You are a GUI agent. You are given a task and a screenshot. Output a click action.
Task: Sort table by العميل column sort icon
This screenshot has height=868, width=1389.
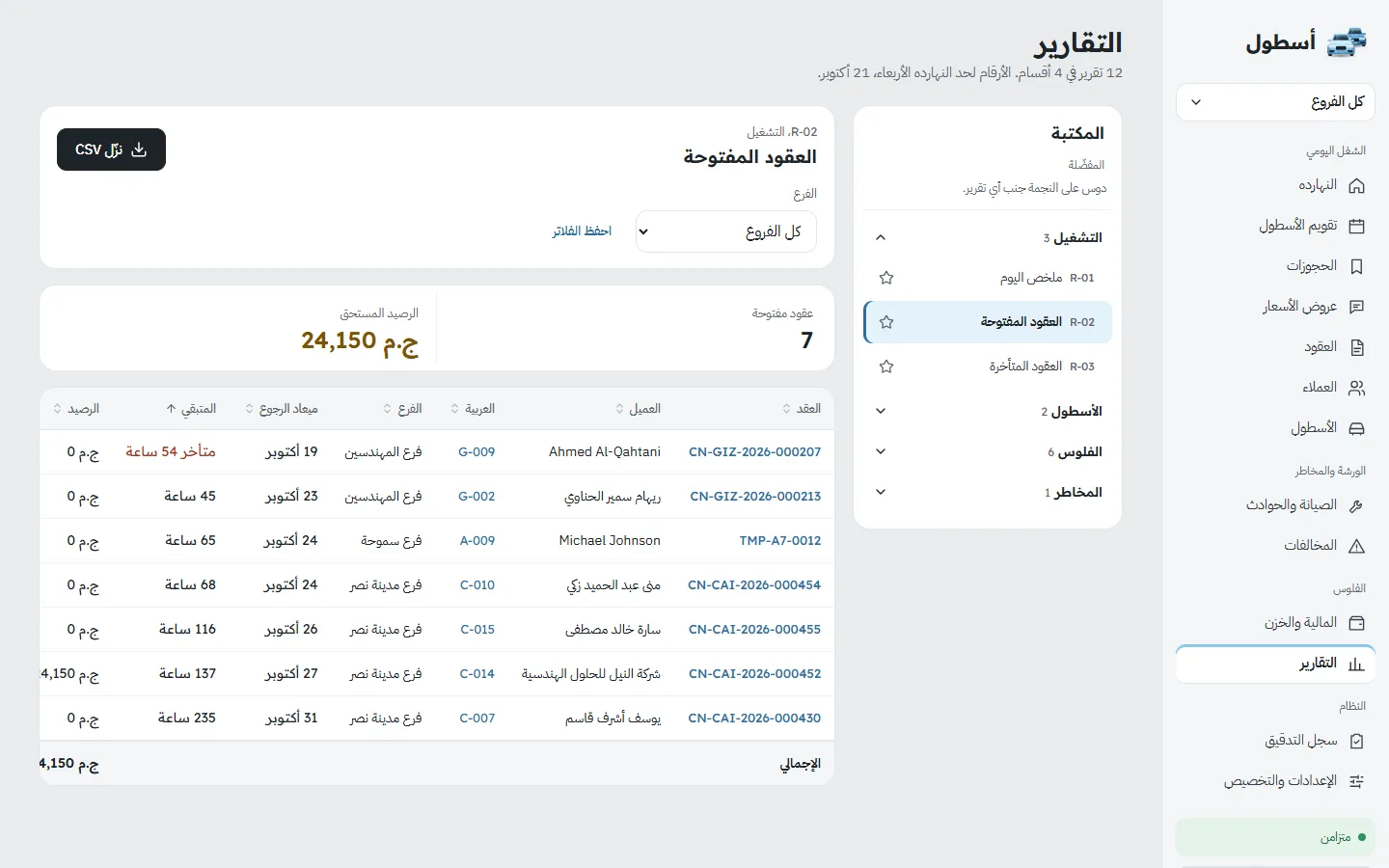[x=620, y=409]
